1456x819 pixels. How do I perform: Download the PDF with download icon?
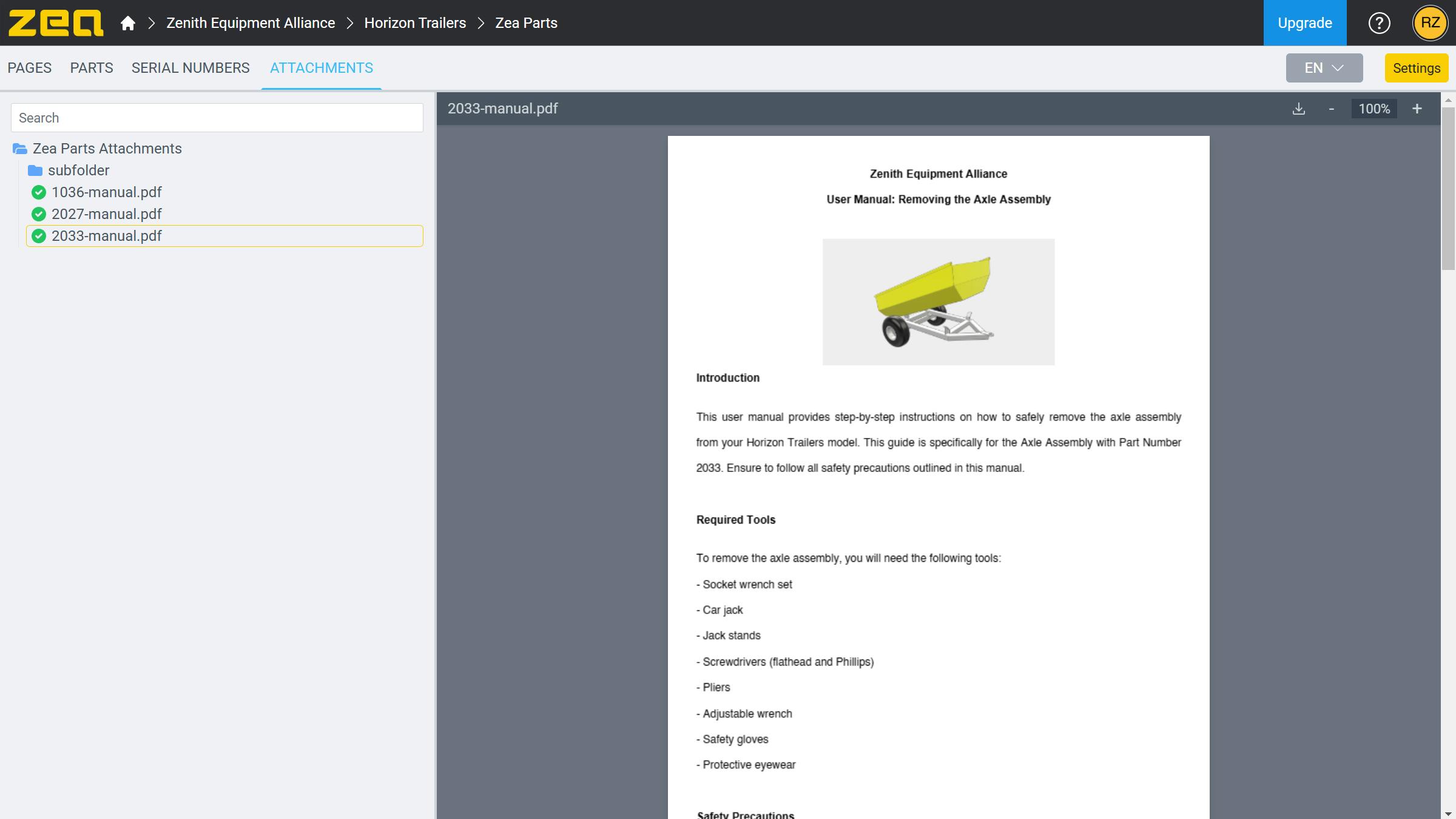pyautogui.click(x=1298, y=109)
